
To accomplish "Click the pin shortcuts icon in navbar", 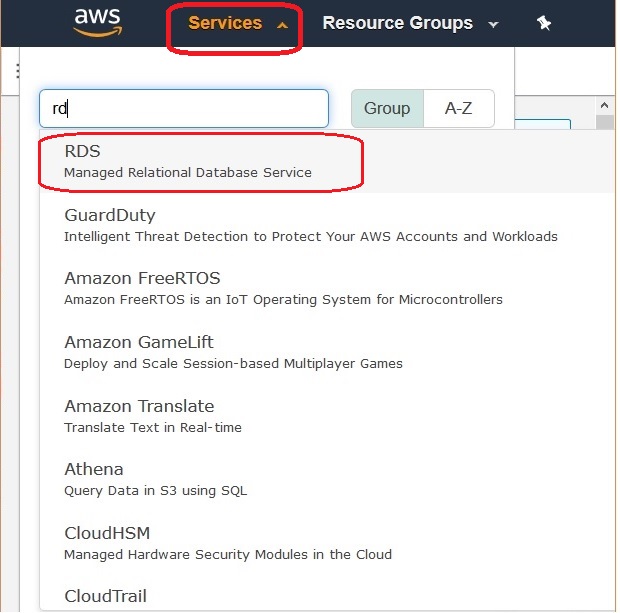I will (x=544, y=23).
